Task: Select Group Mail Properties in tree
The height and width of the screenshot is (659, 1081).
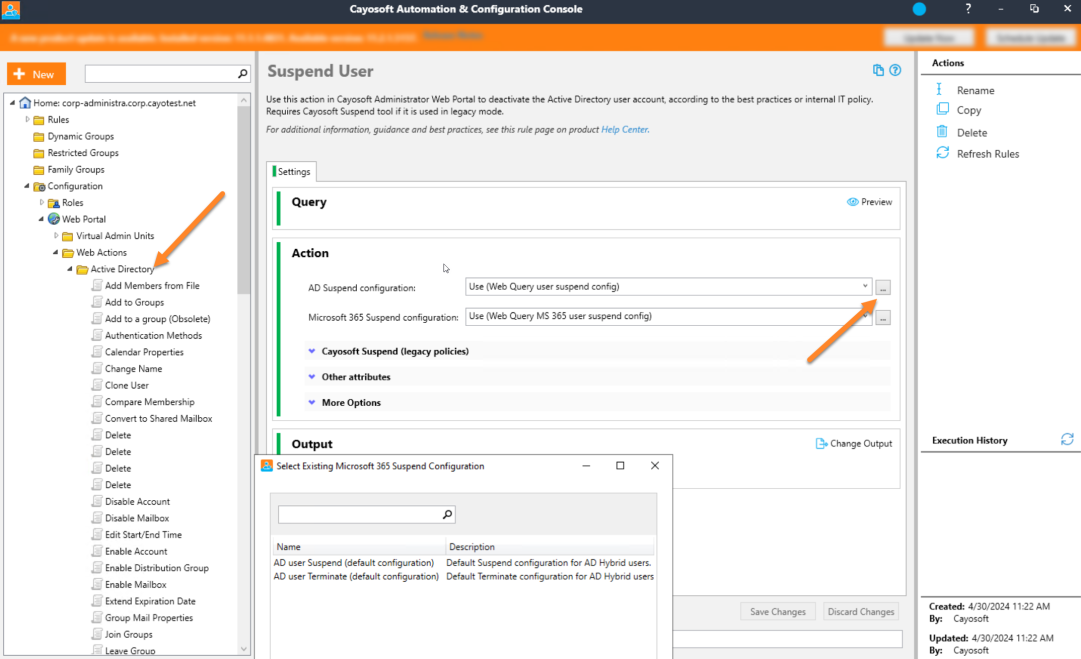Action: [x=149, y=618]
